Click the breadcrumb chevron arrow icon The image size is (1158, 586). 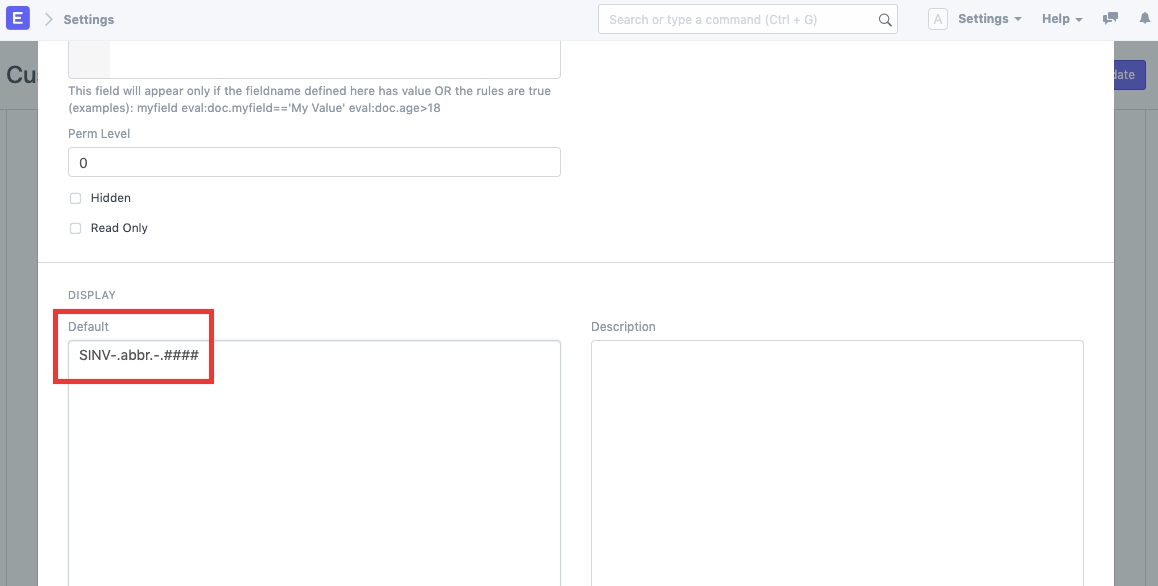pyautogui.click(x=49, y=19)
